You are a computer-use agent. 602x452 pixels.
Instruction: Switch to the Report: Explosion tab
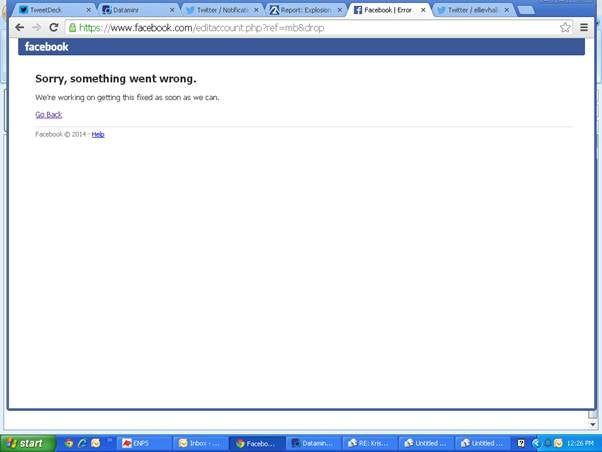tap(306, 10)
